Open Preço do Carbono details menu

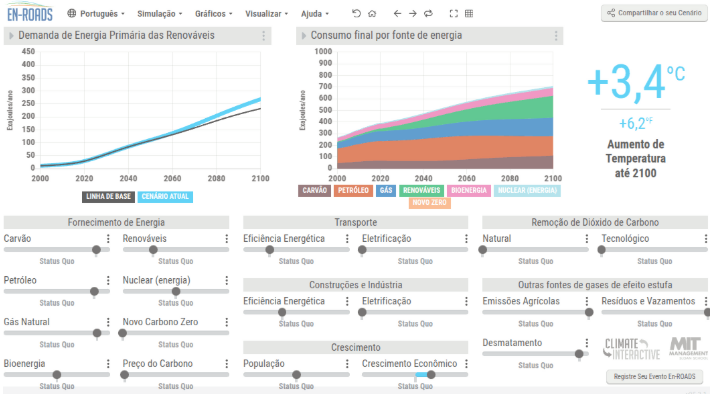click(x=226, y=364)
